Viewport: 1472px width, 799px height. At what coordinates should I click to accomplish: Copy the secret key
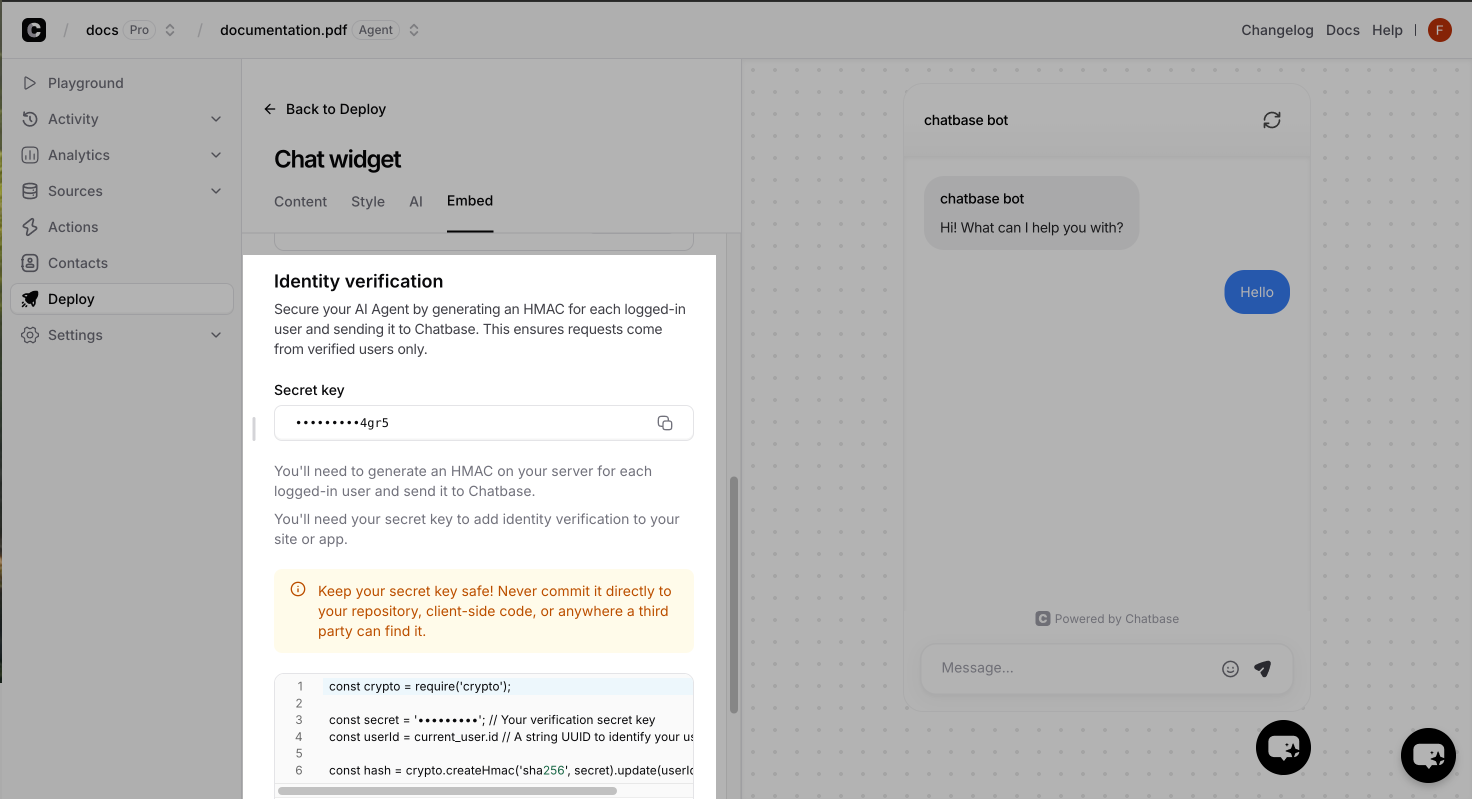[x=665, y=423]
